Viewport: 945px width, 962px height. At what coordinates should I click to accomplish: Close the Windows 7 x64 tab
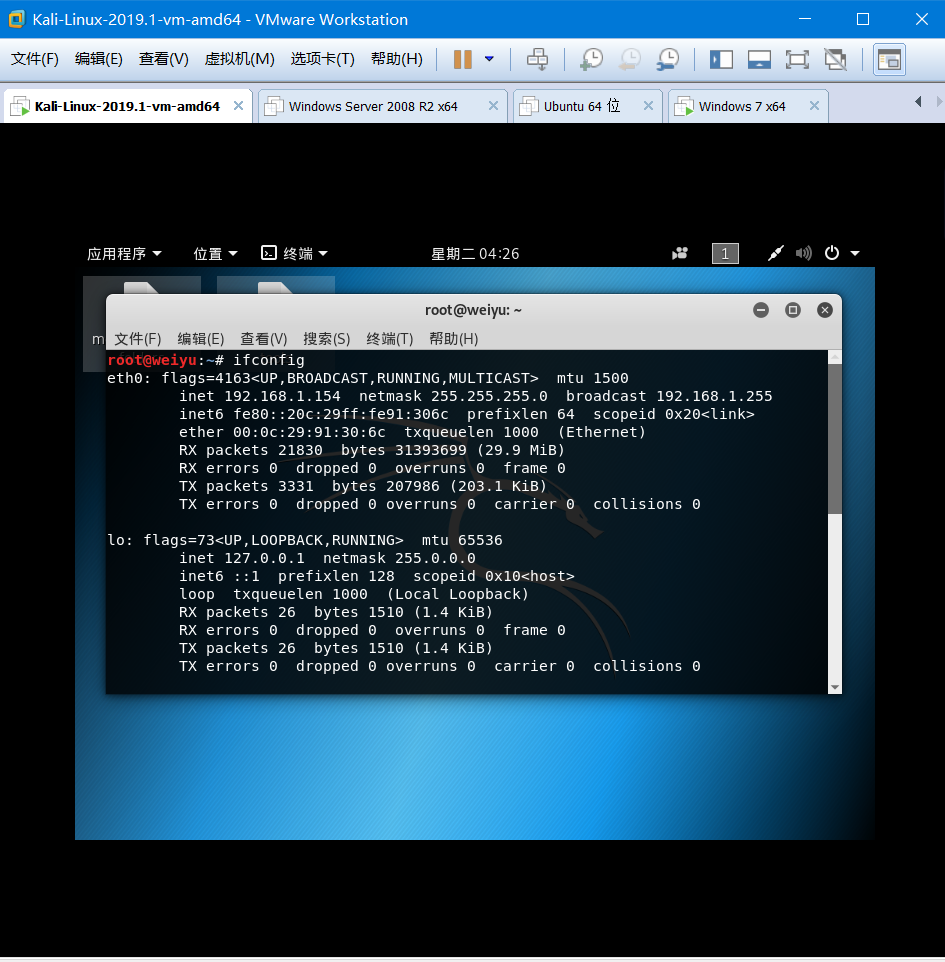(x=814, y=106)
